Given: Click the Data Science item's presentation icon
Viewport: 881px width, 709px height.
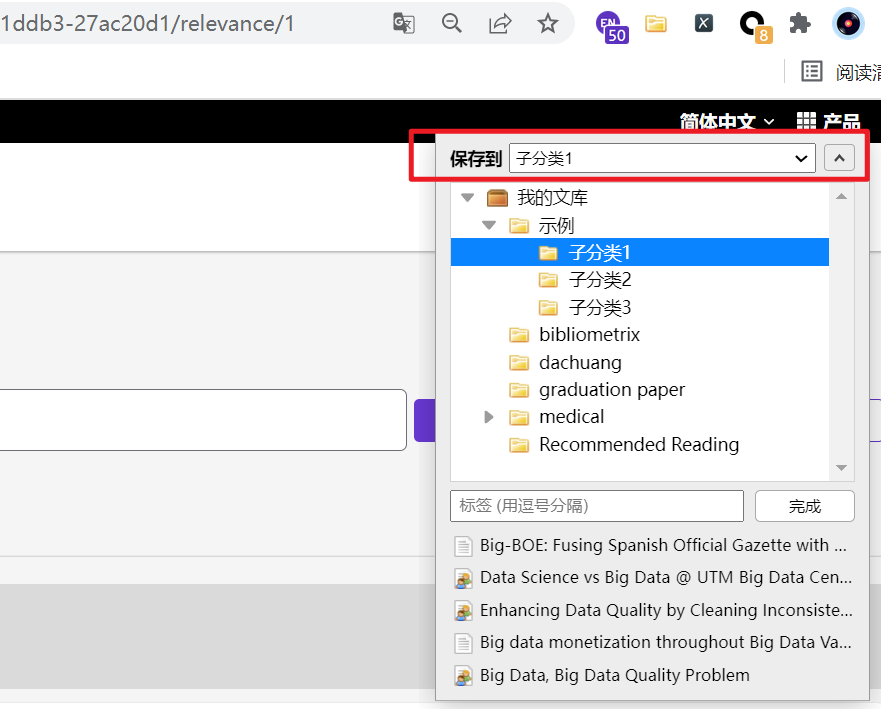Looking at the screenshot, I should tap(463, 579).
